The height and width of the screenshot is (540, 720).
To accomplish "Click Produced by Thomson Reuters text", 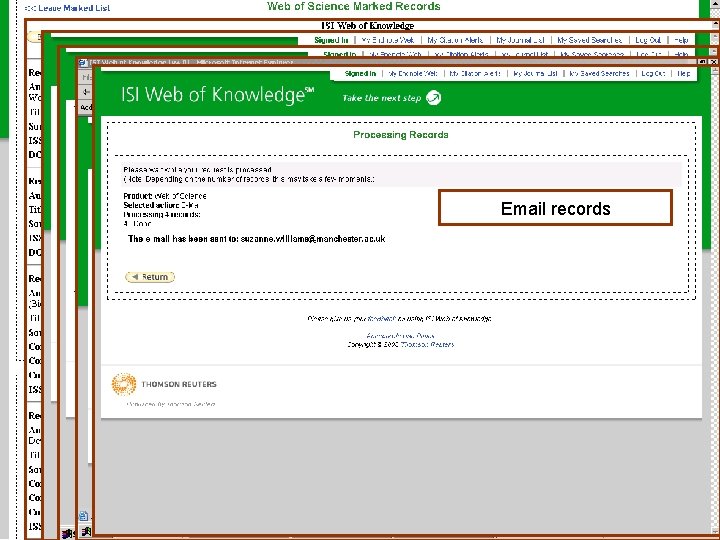I will coord(171,404).
